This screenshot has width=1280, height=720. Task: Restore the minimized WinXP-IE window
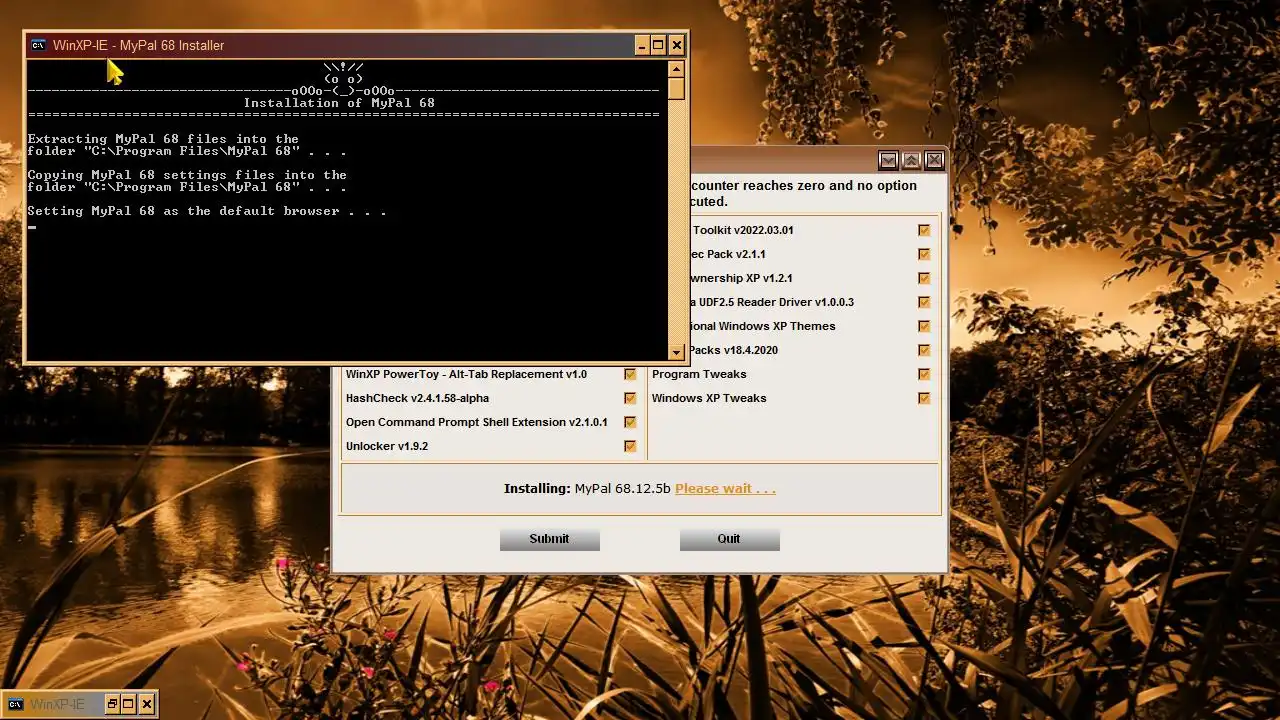[112, 704]
